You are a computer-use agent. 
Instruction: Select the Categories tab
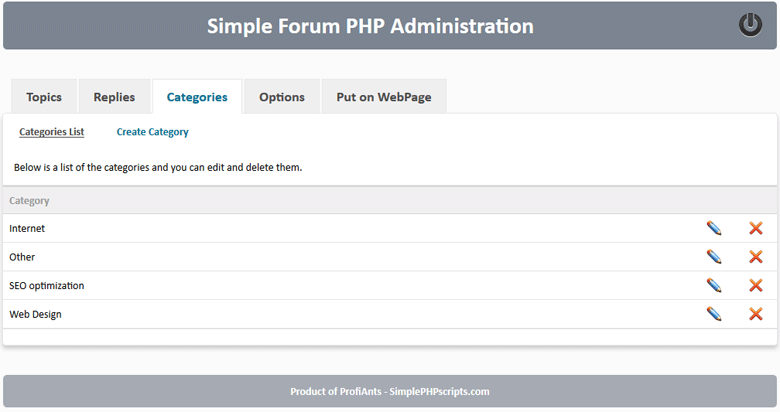tap(197, 97)
